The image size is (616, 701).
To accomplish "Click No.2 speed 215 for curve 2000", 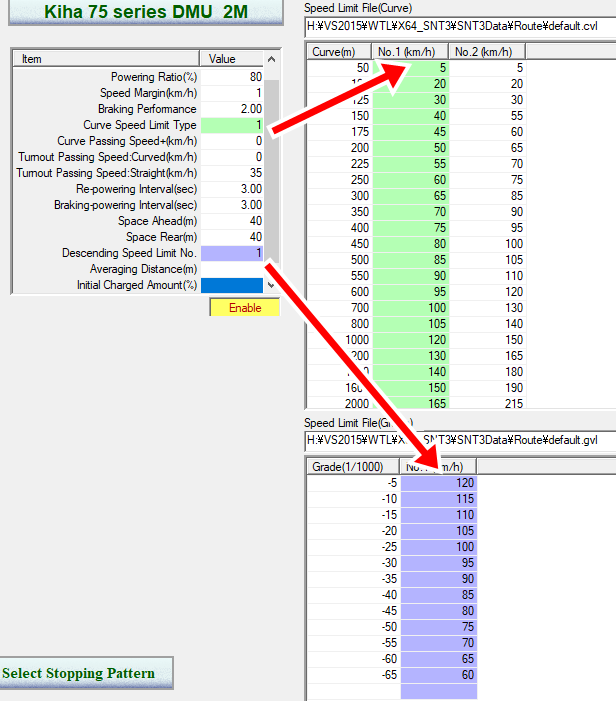I will [487, 403].
